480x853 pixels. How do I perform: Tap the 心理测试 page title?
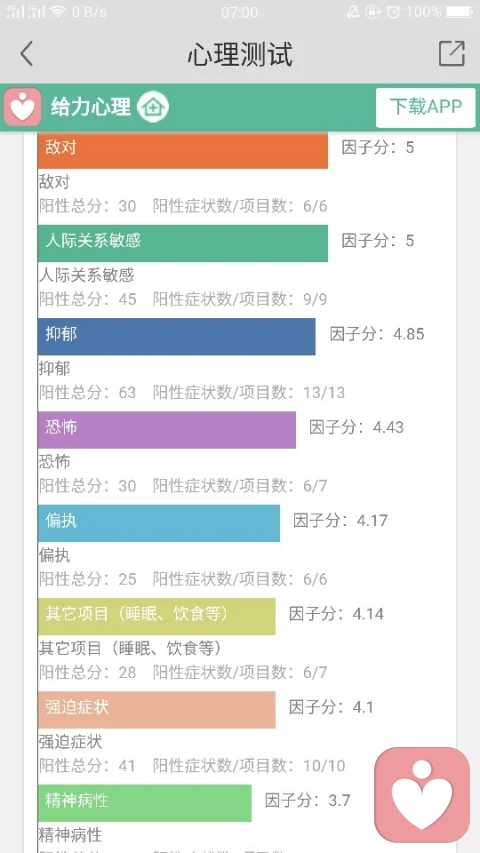point(240,54)
